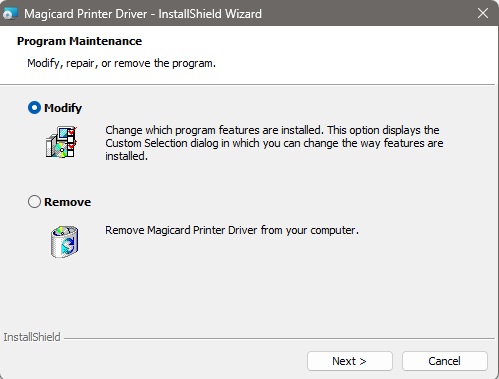499x379 pixels.
Task: Click the Cancel button
Action: [x=445, y=361]
